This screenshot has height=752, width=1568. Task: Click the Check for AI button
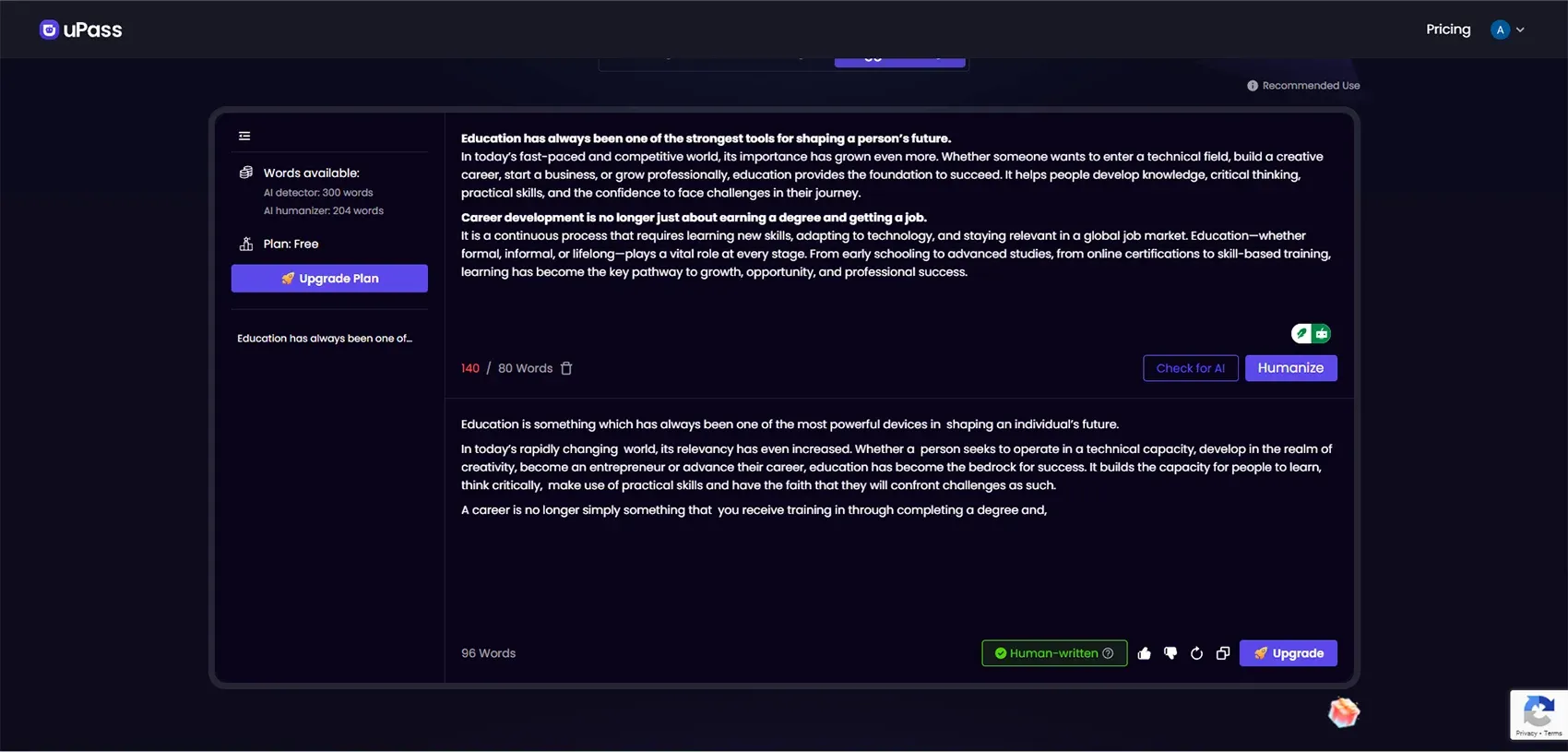point(1190,368)
